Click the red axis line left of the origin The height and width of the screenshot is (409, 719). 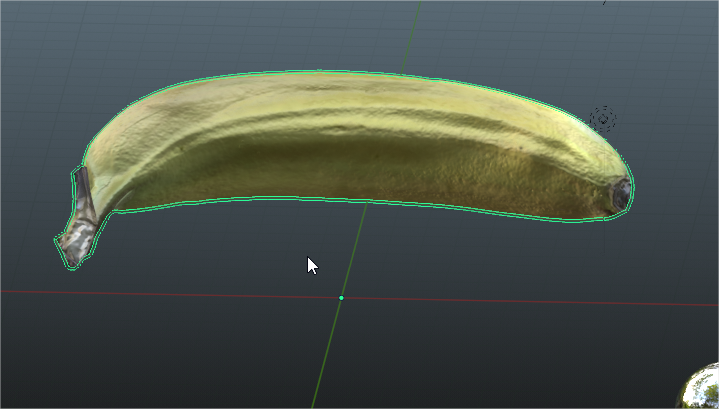150,294
